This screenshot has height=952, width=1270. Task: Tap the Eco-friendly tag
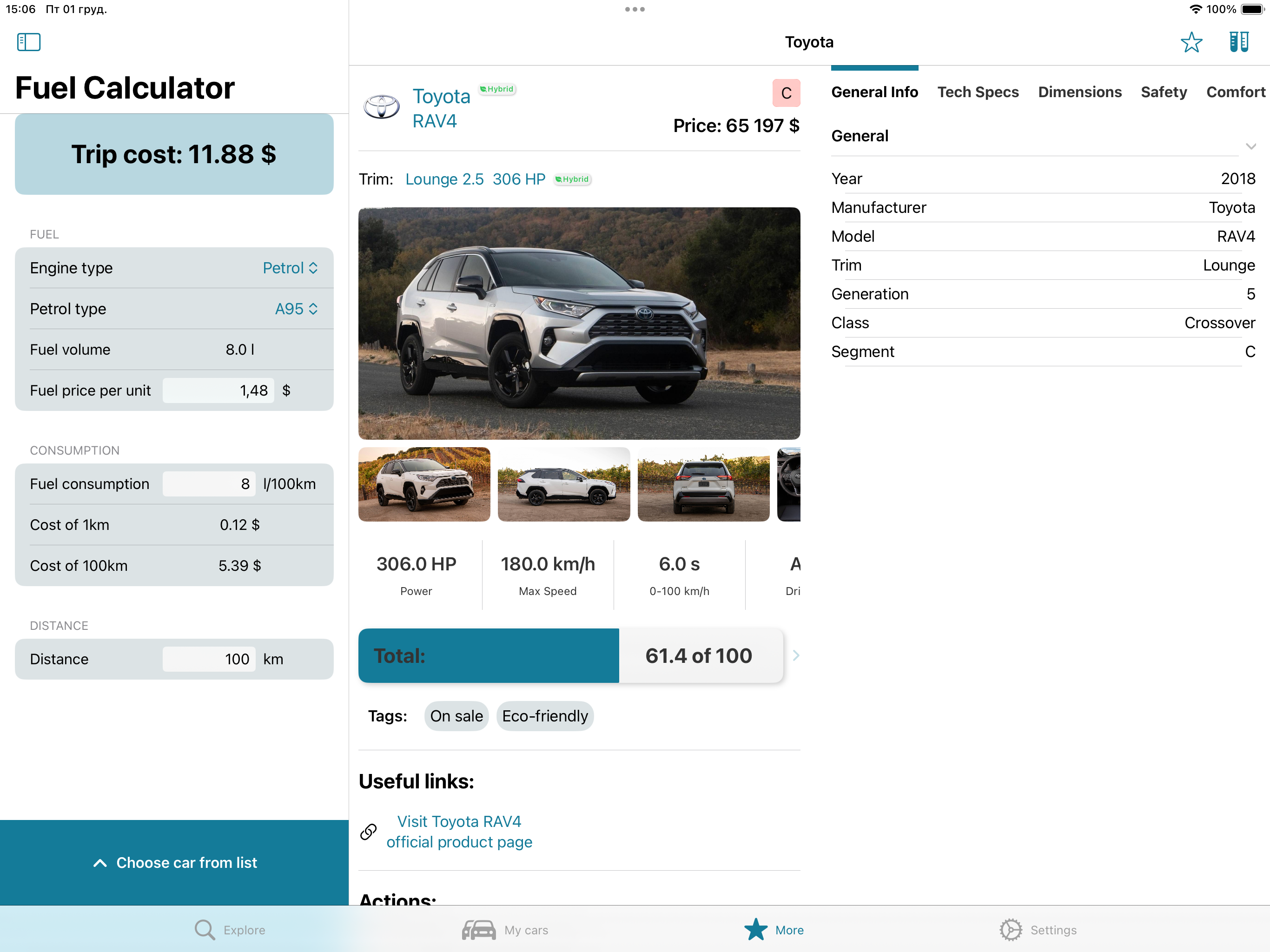coord(545,716)
